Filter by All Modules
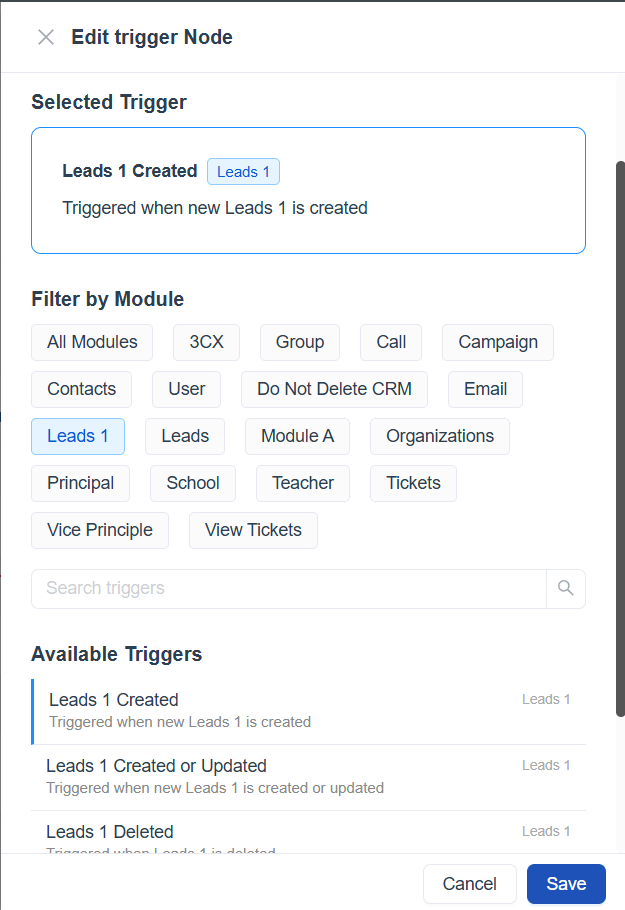The image size is (625, 910). point(92,342)
